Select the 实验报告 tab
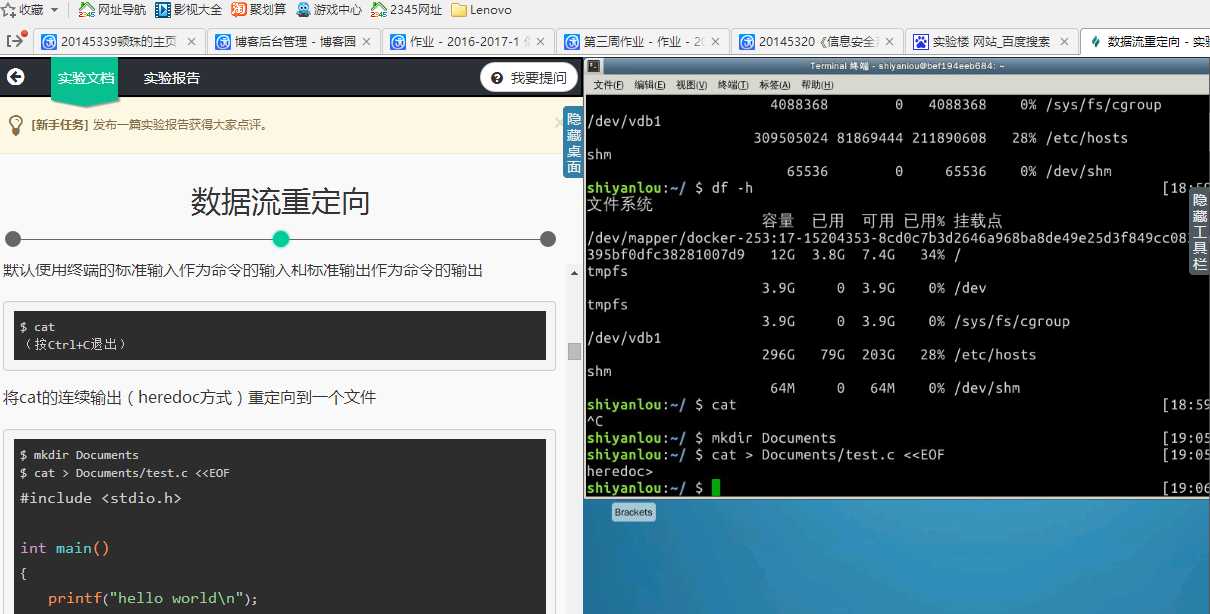1210x614 pixels. coord(171,78)
